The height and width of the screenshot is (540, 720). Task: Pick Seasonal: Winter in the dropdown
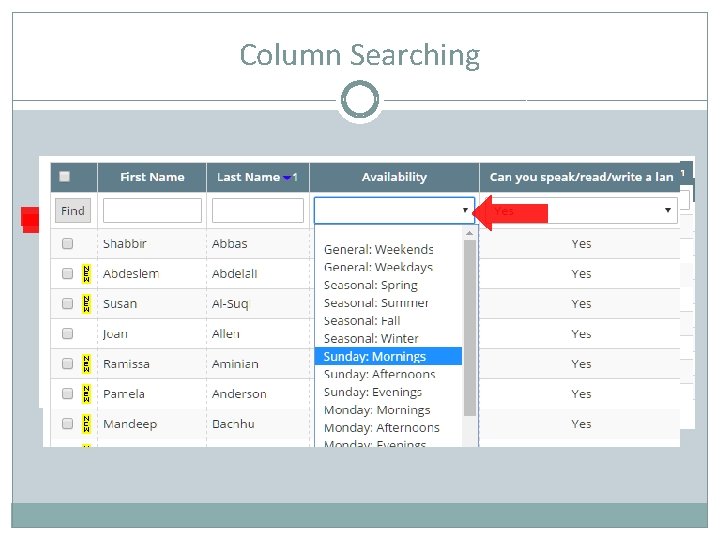point(371,338)
